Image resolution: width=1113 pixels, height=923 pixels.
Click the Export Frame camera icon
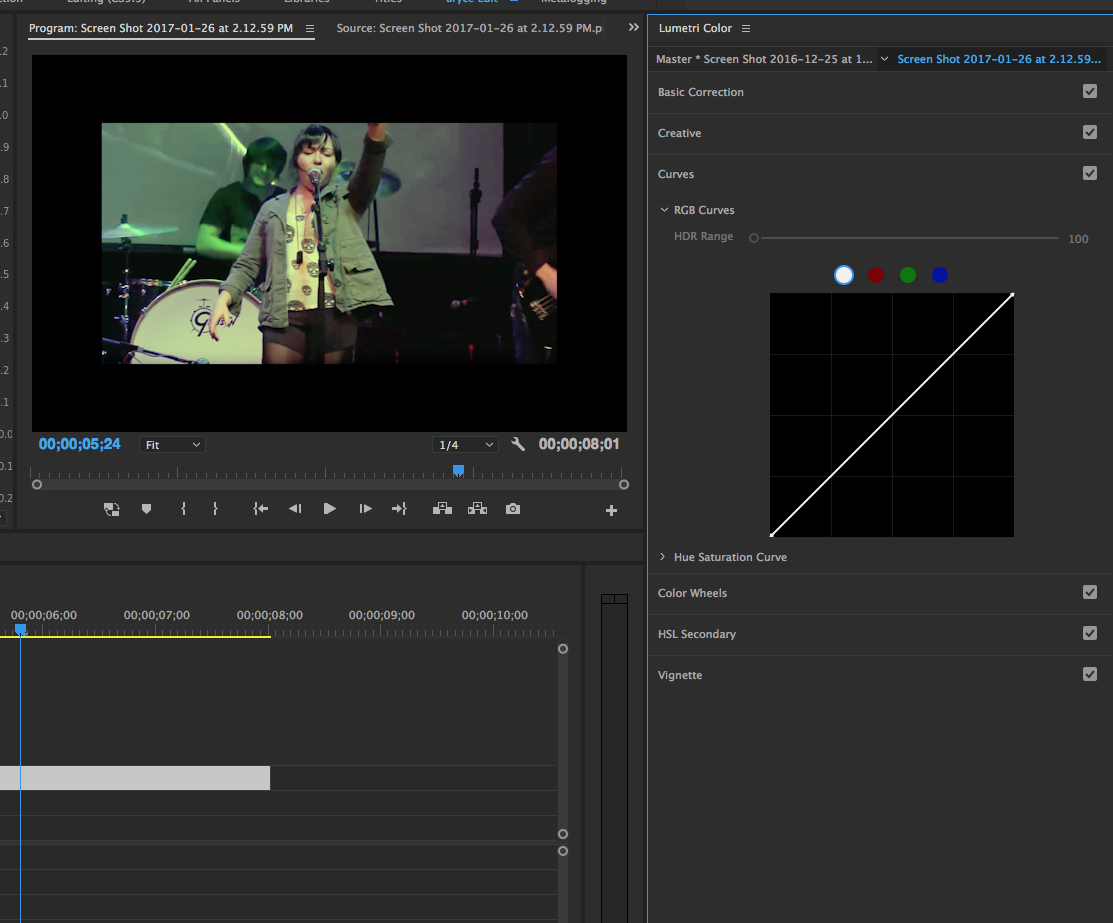click(x=513, y=509)
